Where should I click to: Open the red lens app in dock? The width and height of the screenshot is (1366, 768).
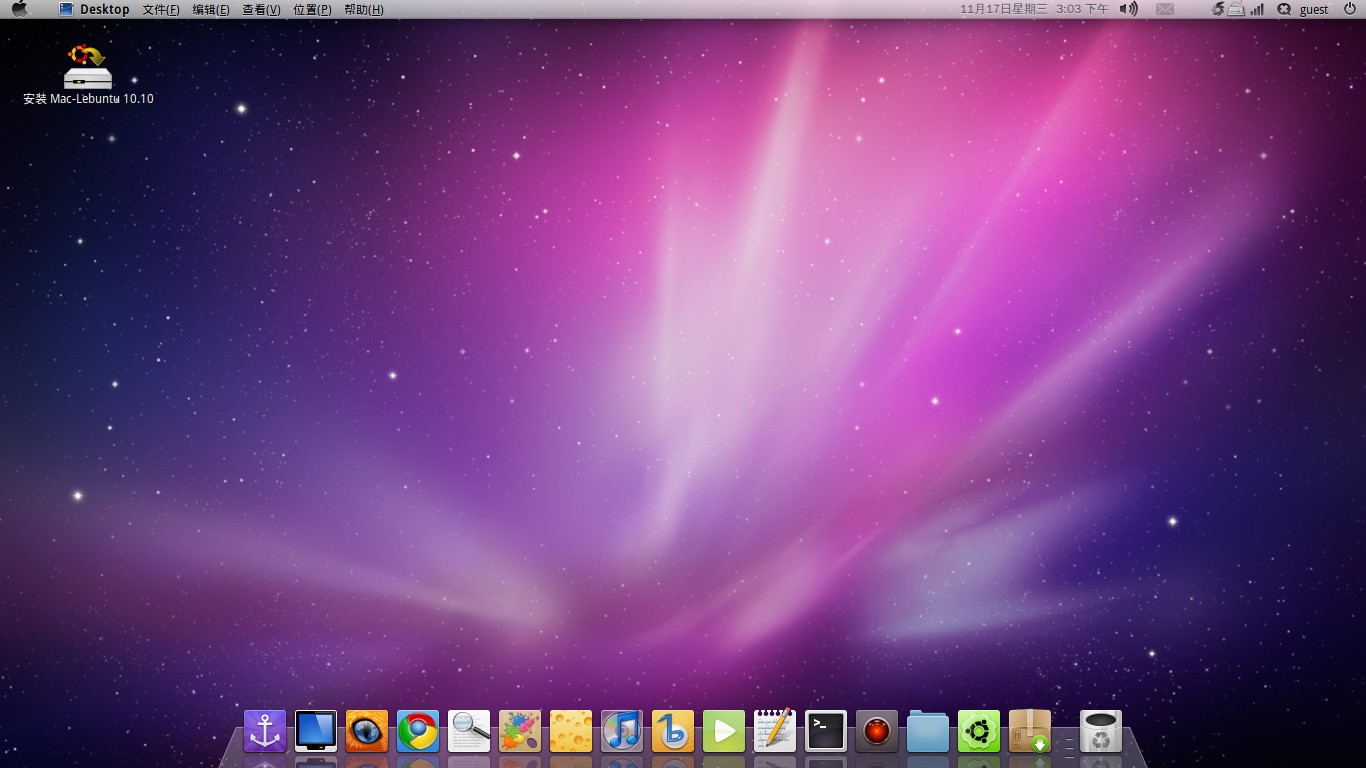click(877, 731)
